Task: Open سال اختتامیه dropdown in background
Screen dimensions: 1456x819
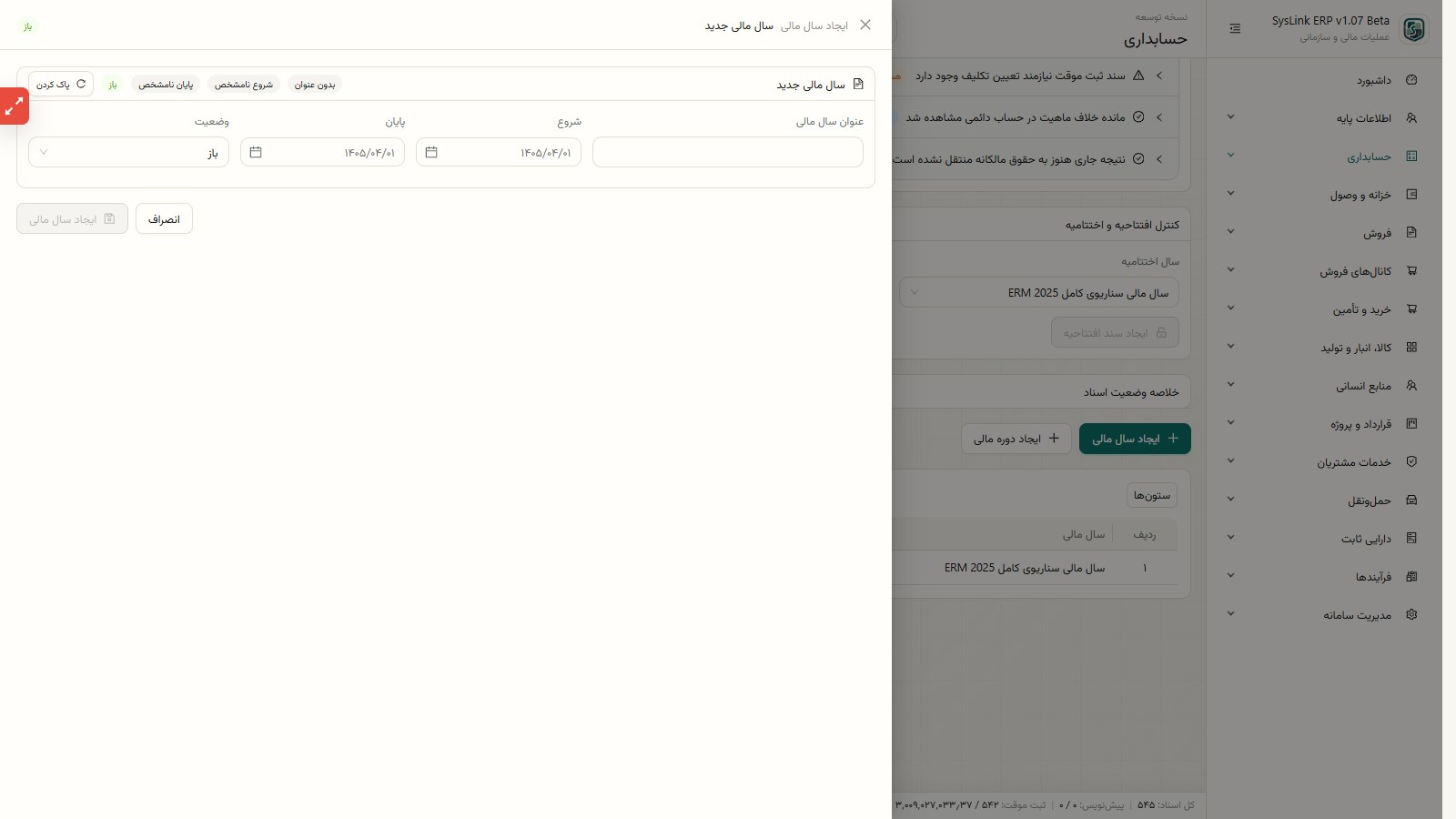Action: 1039,293
